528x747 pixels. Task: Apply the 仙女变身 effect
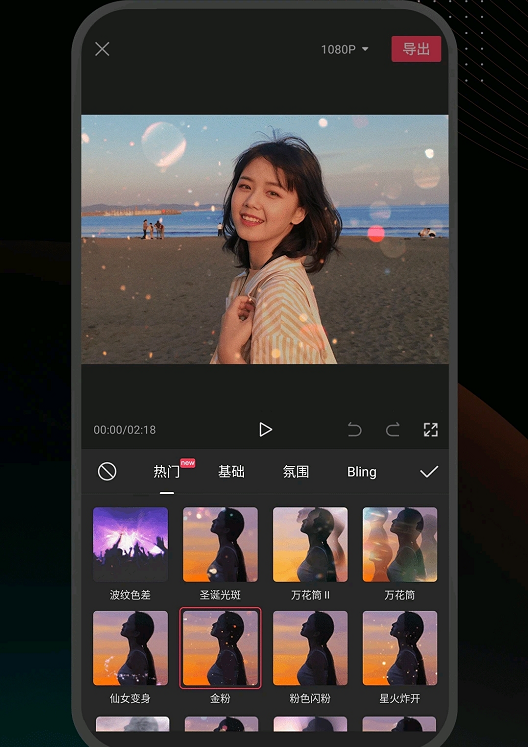[x=131, y=648]
